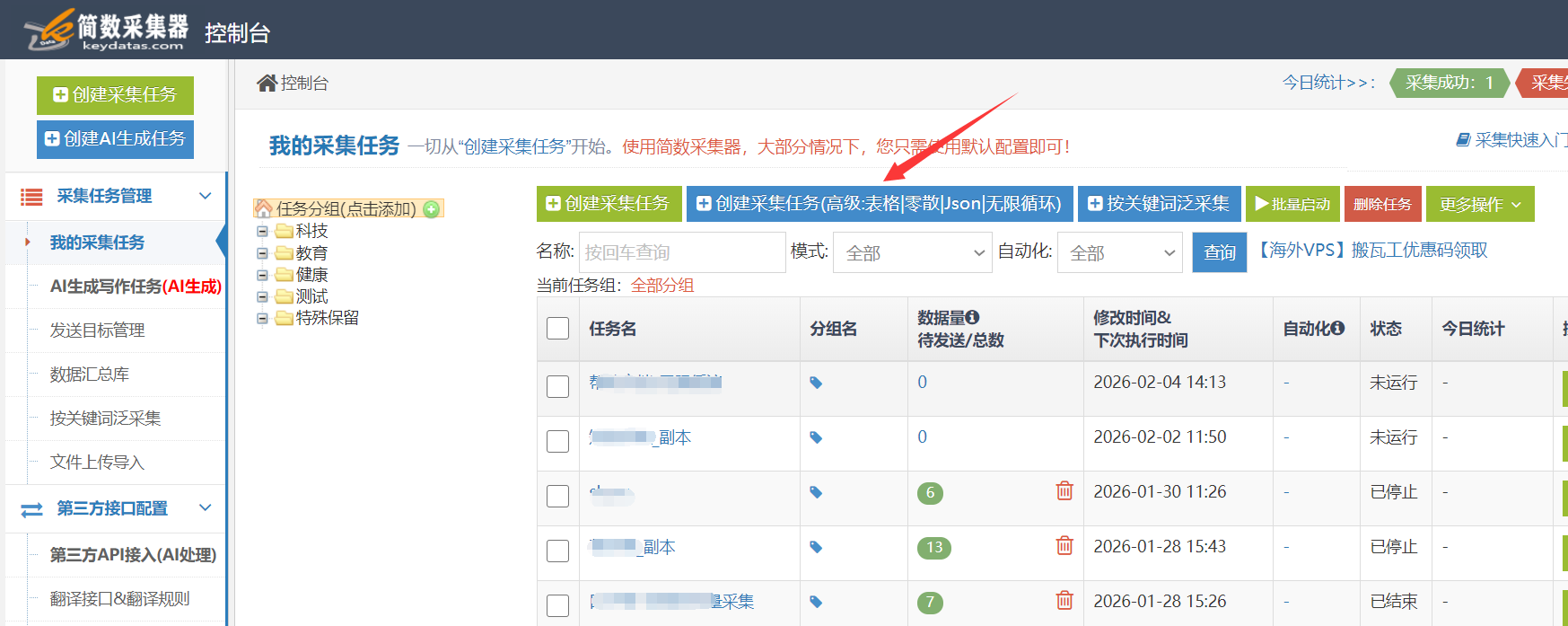Click trash icon in the 2026-01-30 11:26 row
Image resolution: width=1568 pixels, height=626 pixels.
point(1064,491)
